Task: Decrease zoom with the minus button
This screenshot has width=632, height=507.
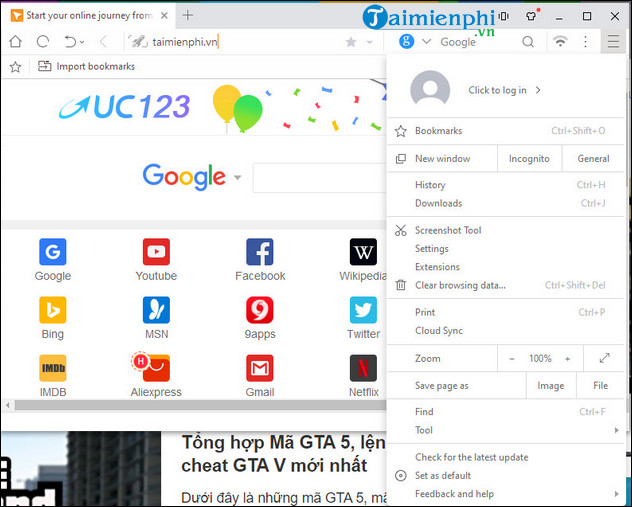Action: [512, 358]
